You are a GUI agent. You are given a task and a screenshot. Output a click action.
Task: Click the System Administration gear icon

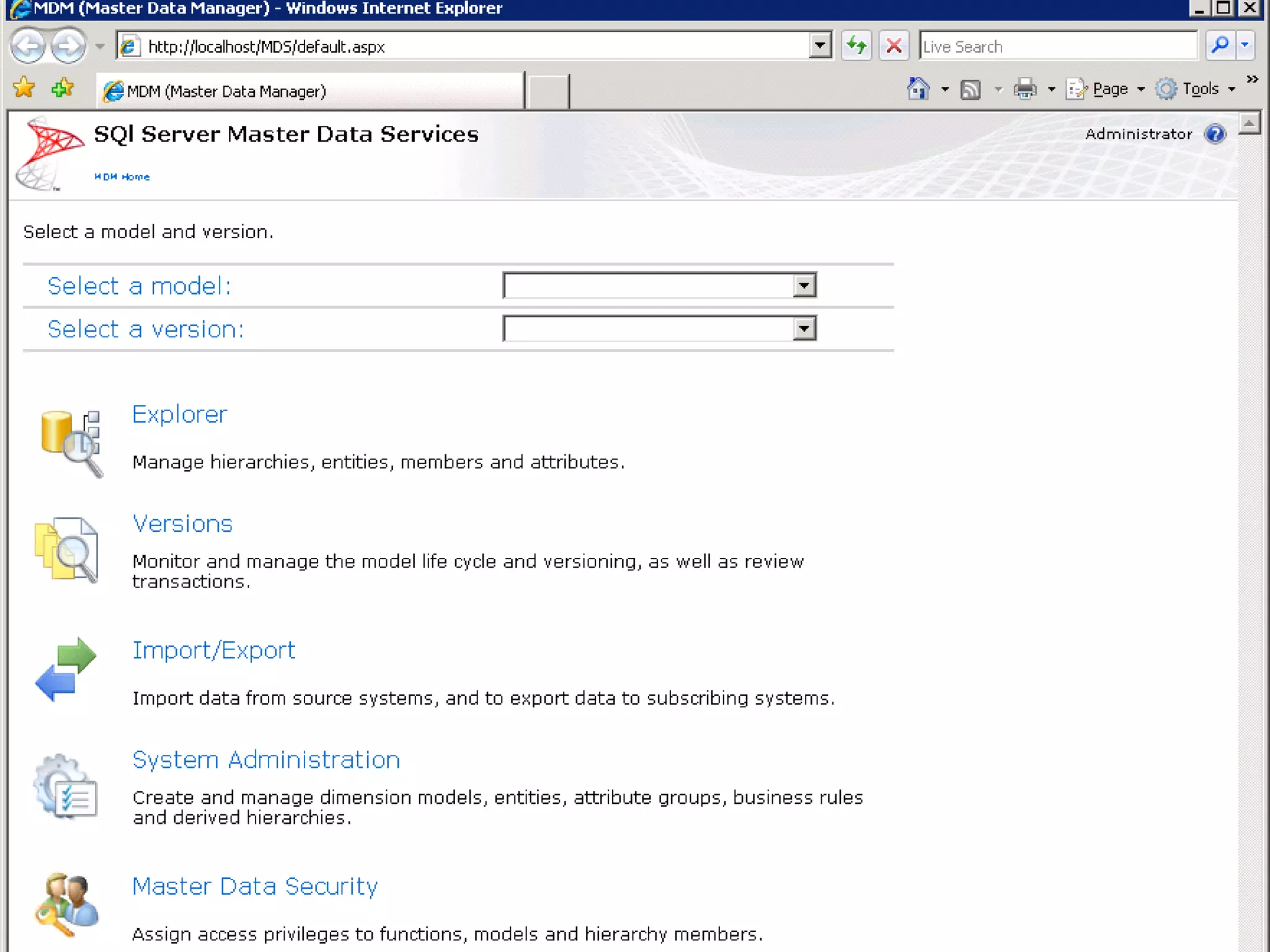(x=66, y=786)
